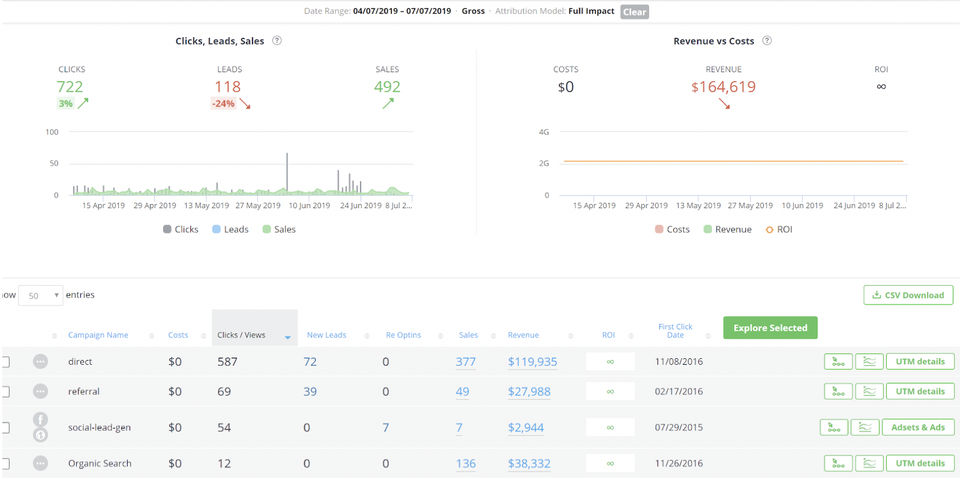Sort the table by New Leads
This screenshot has height=479, width=960.
pos(326,335)
